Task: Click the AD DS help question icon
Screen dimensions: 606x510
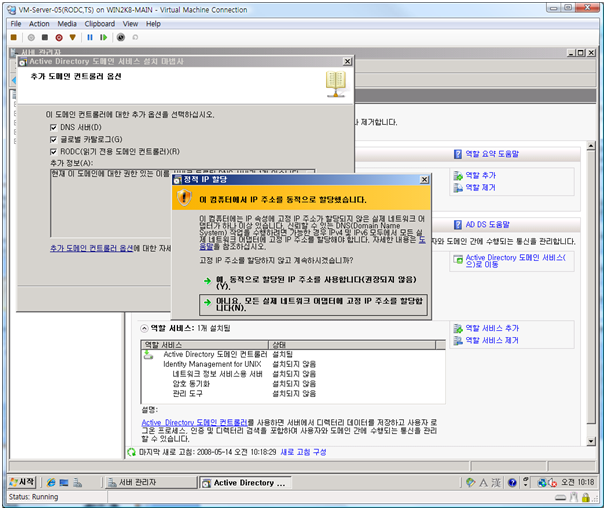Action: [458, 224]
